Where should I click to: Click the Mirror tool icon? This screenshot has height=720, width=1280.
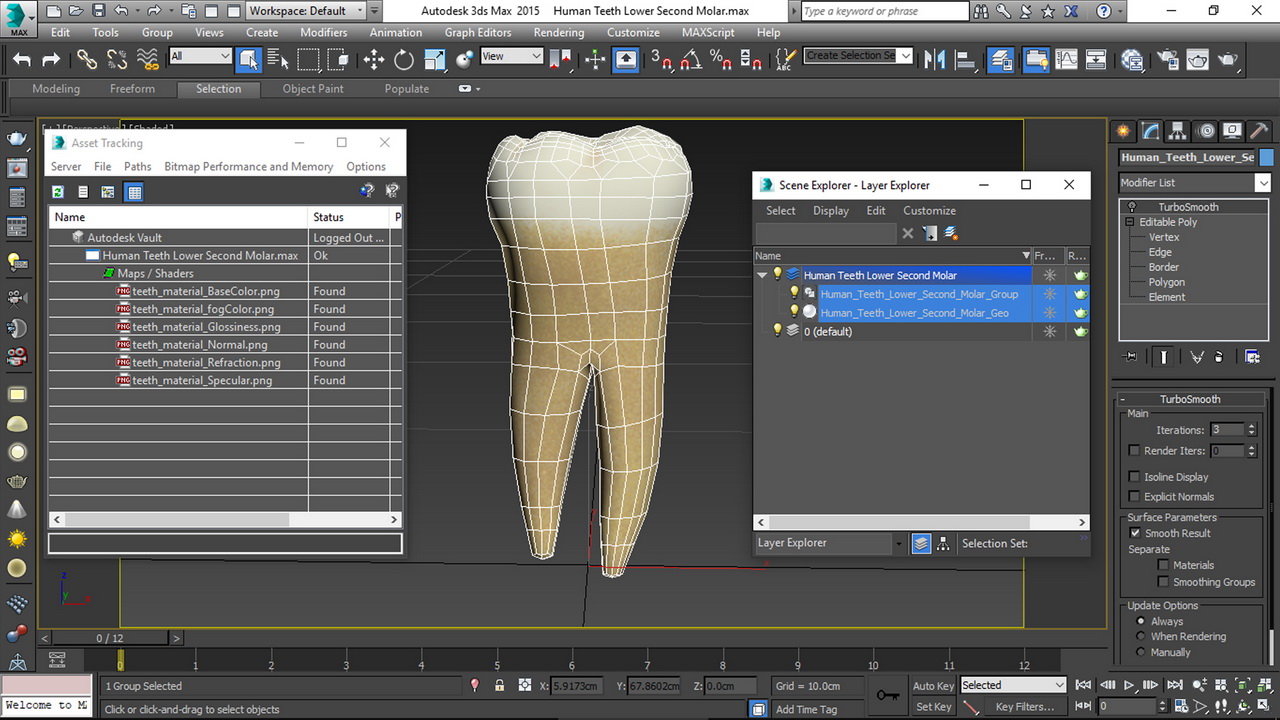coord(934,60)
